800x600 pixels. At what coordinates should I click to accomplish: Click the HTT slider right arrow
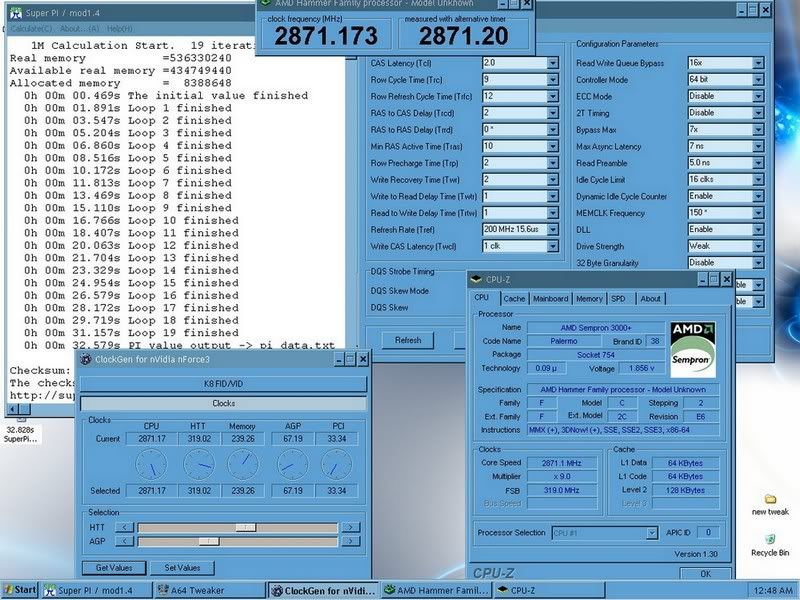pyautogui.click(x=351, y=526)
